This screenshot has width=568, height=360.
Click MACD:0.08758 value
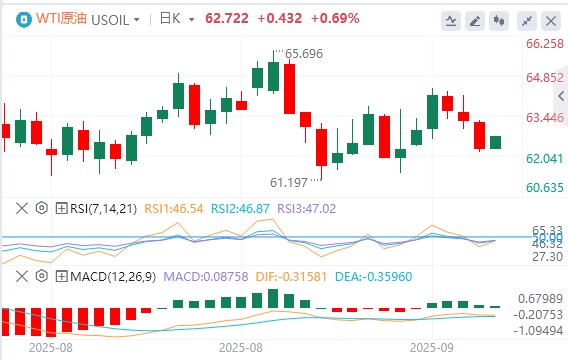206,277
